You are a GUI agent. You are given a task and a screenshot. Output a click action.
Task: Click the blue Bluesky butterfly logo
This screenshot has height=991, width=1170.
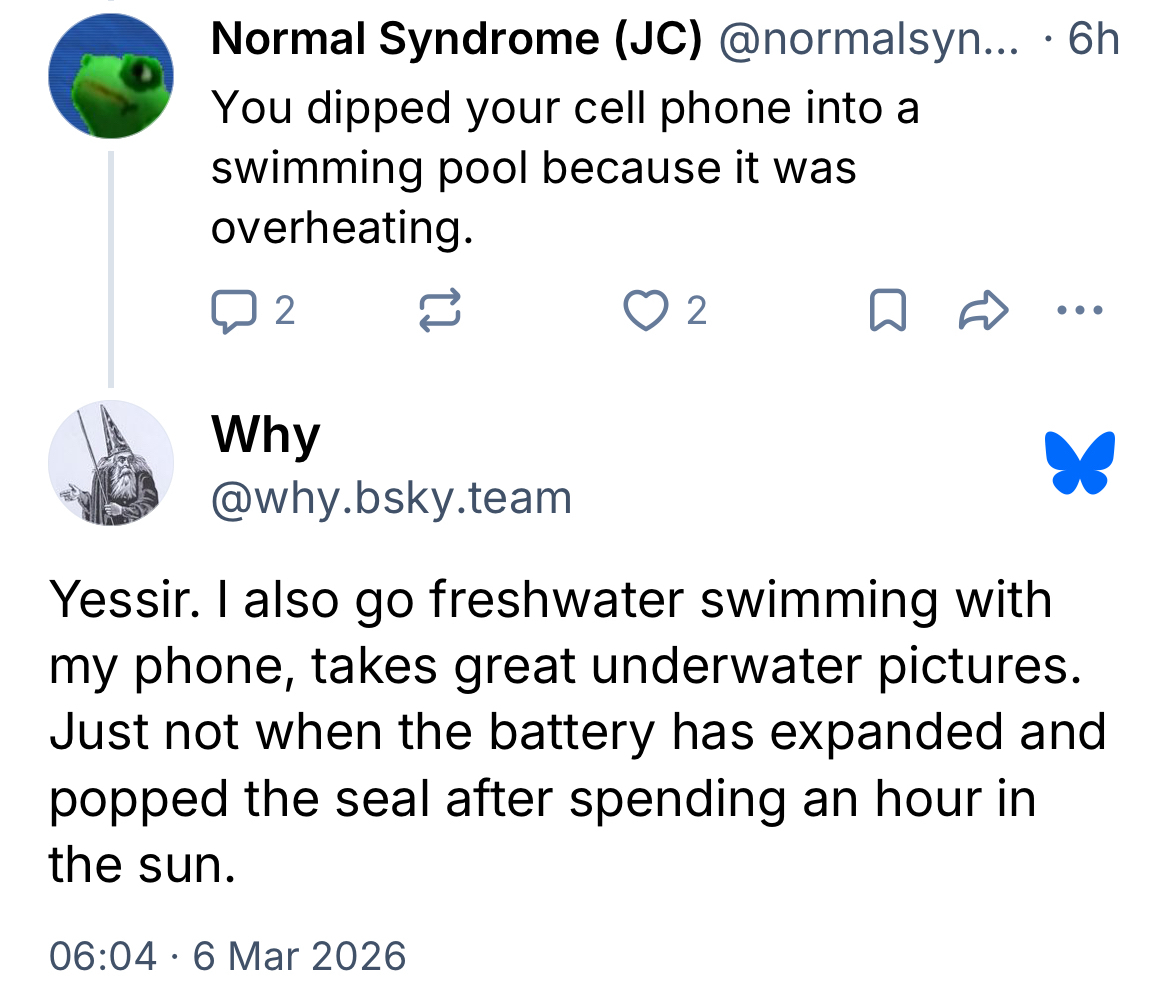pos(1079,463)
